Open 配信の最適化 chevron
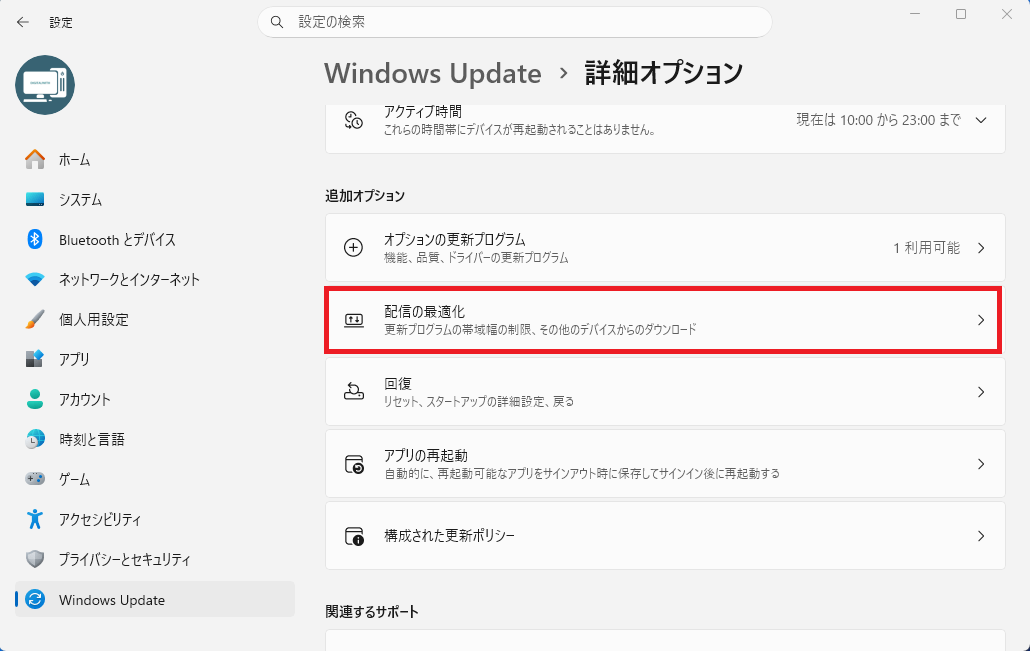 [981, 320]
